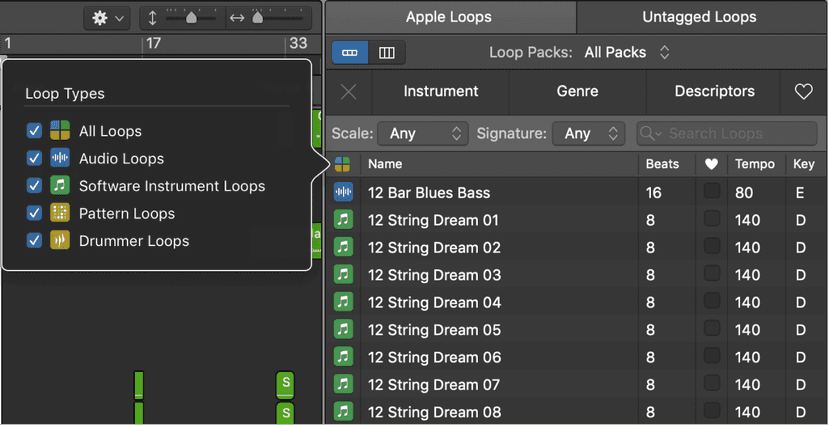Favorite the 12 String Dream 05 loop
The width and height of the screenshot is (828, 426).
(712, 328)
